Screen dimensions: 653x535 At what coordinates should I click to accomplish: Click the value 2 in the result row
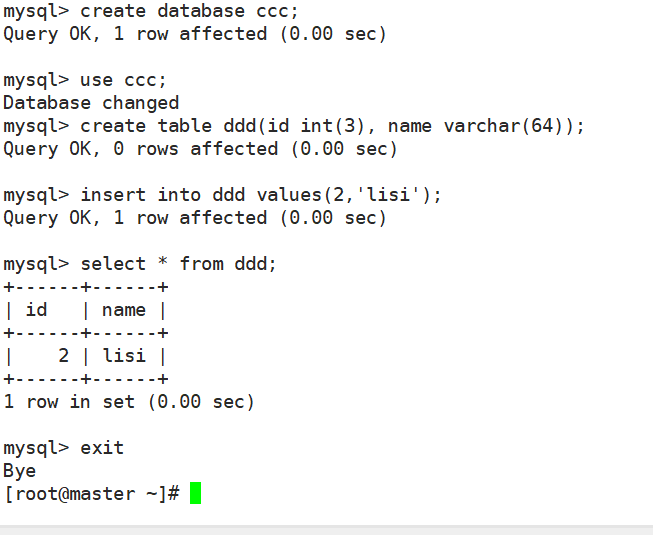pyautogui.click(x=63, y=356)
